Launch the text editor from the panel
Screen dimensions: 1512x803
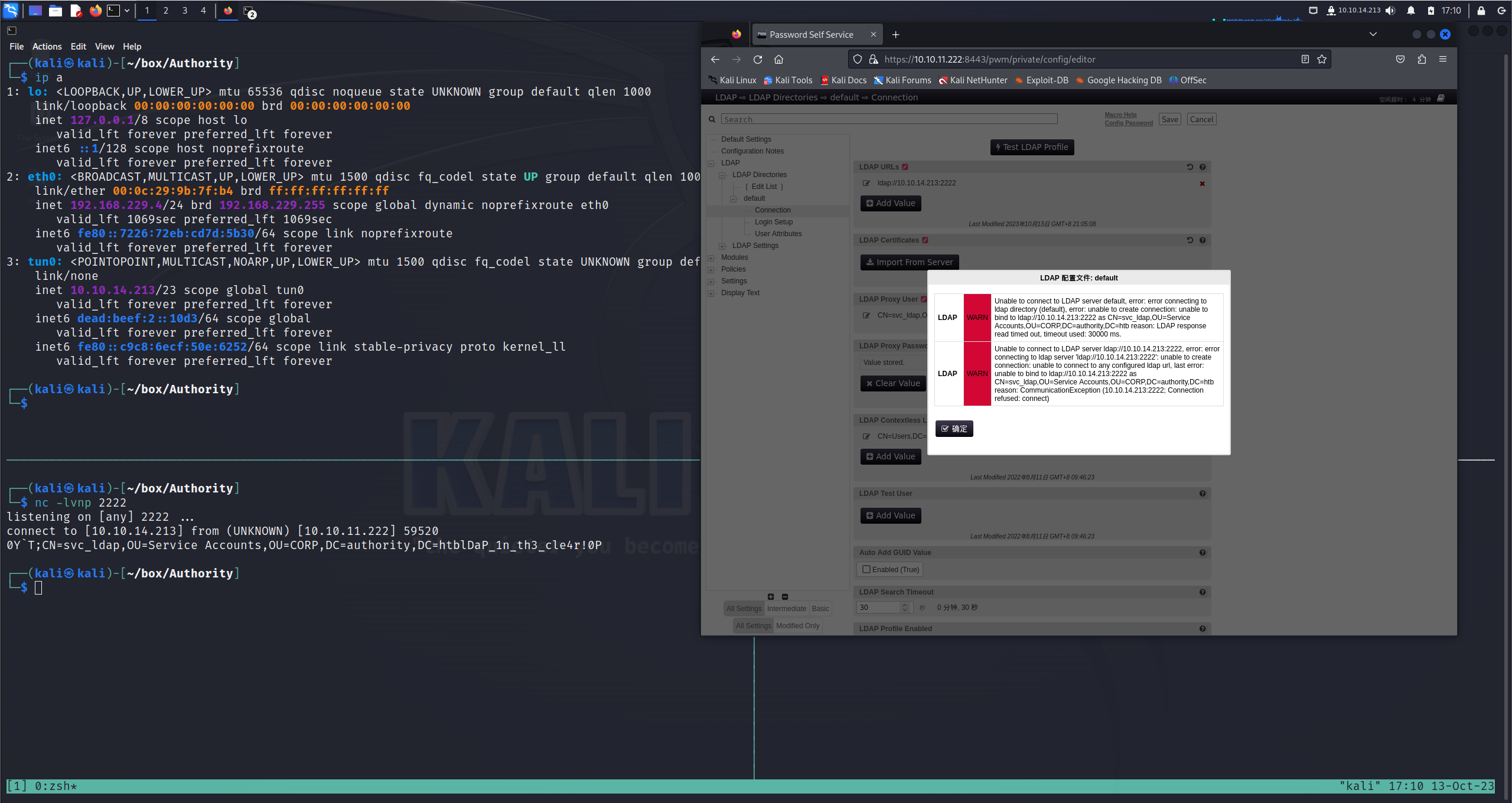[x=76, y=11]
